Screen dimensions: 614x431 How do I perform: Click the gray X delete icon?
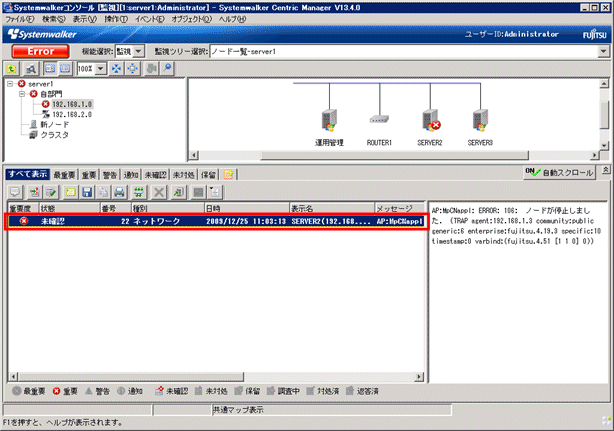[x=159, y=192]
